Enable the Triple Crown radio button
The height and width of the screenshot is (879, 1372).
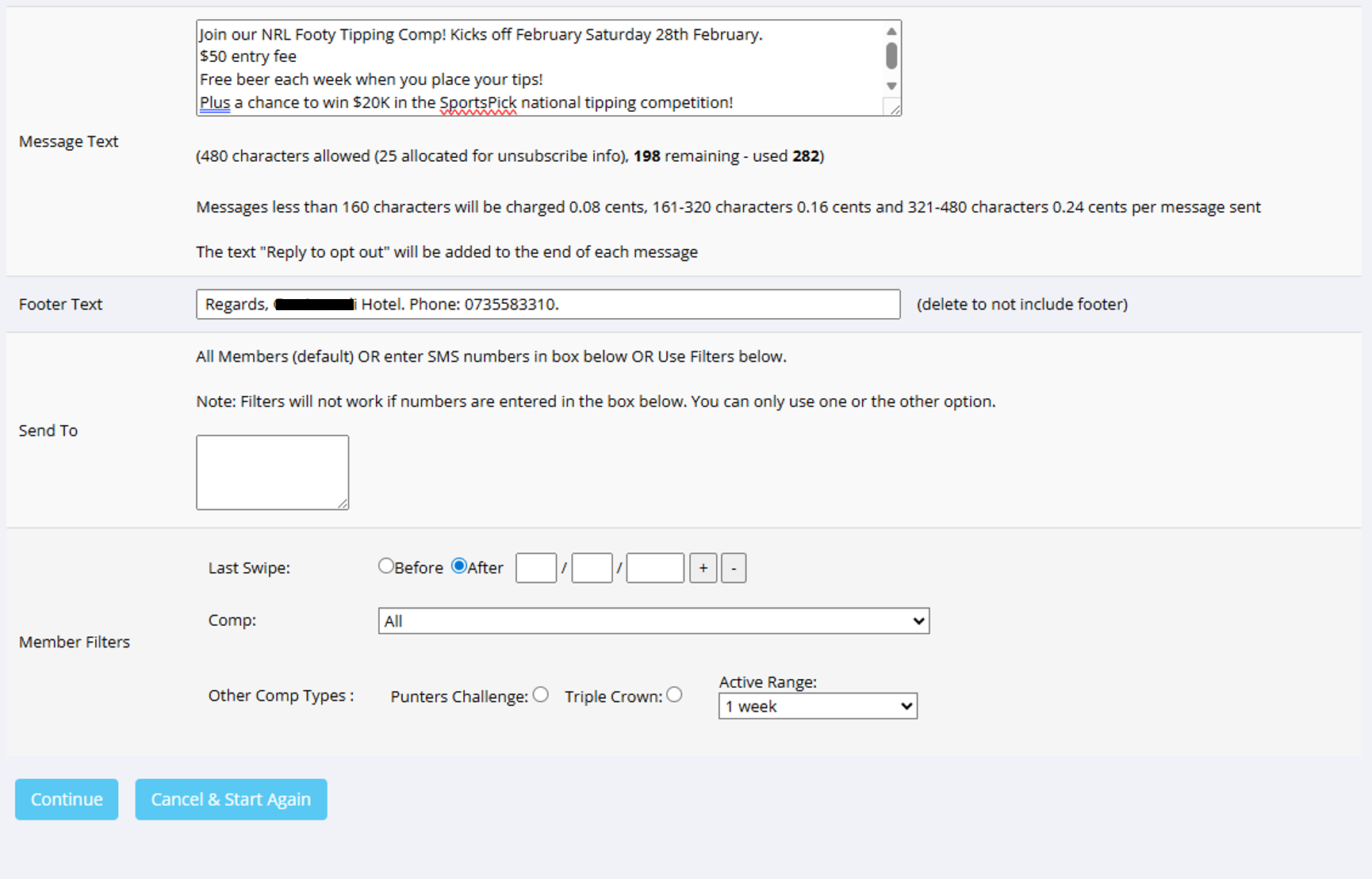674,695
